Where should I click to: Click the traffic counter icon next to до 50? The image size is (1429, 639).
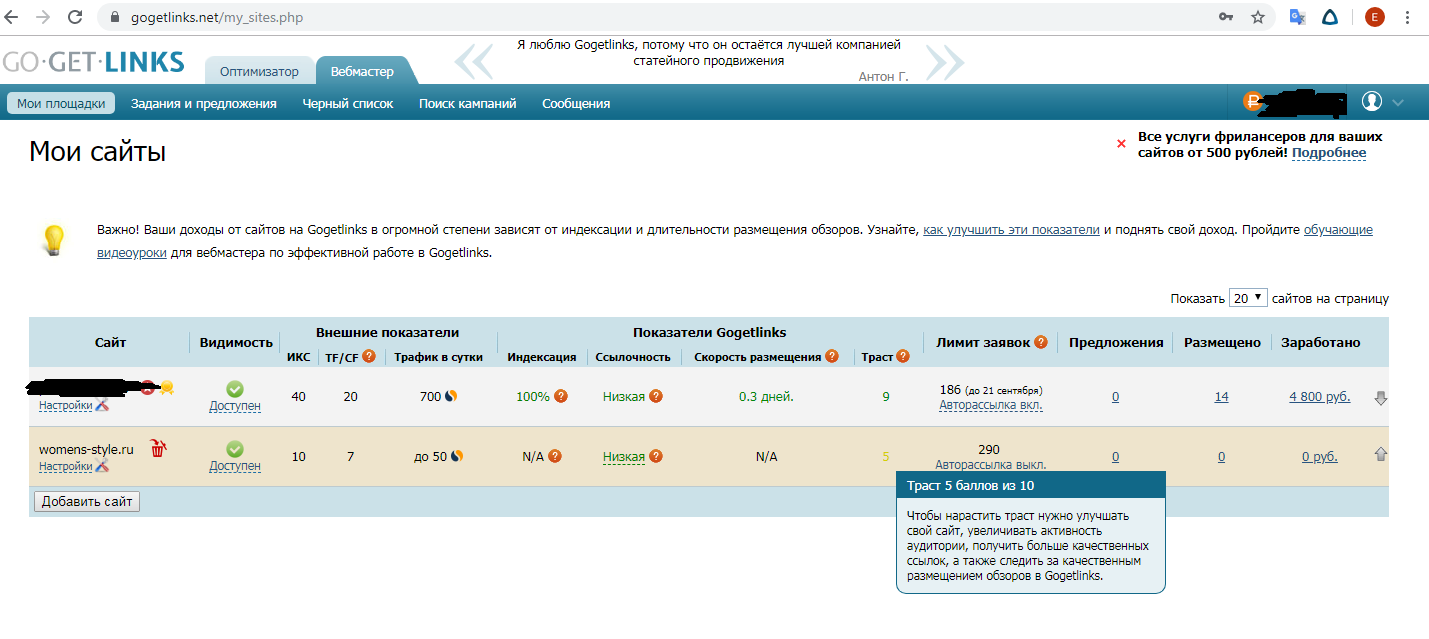click(x=457, y=456)
